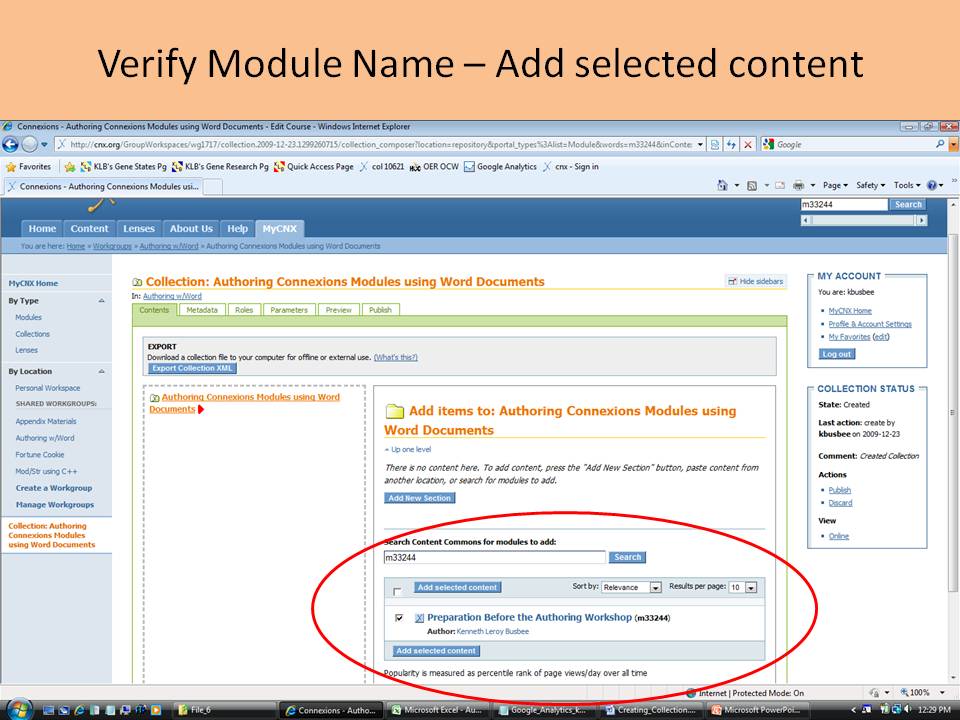Click the Compatibility View icon in the address bar
This screenshot has height=720, width=960.
point(714,144)
